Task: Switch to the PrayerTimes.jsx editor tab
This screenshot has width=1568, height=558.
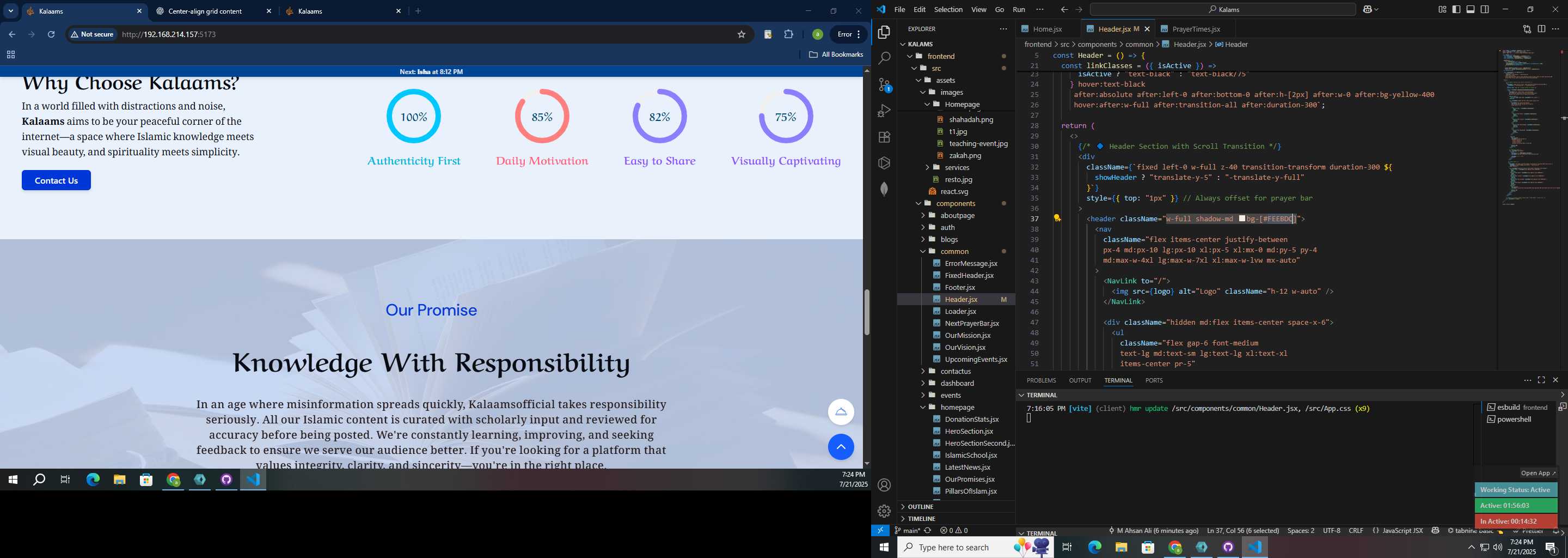Action: [x=1196, y=29]
